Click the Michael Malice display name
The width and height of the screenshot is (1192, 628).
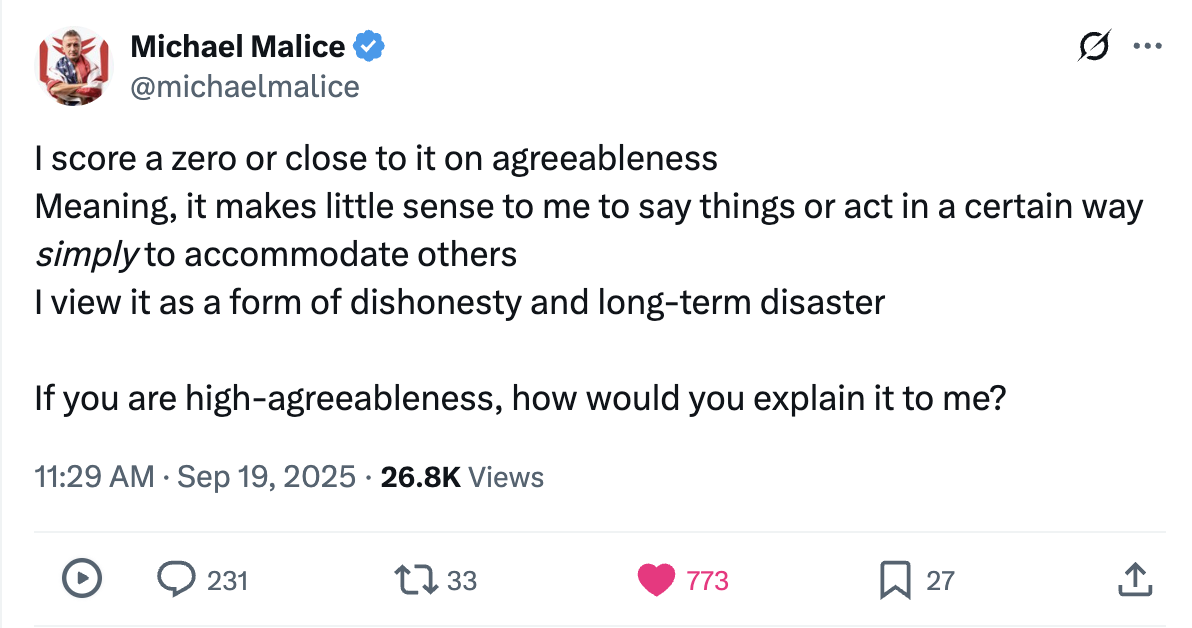[238, 45]
